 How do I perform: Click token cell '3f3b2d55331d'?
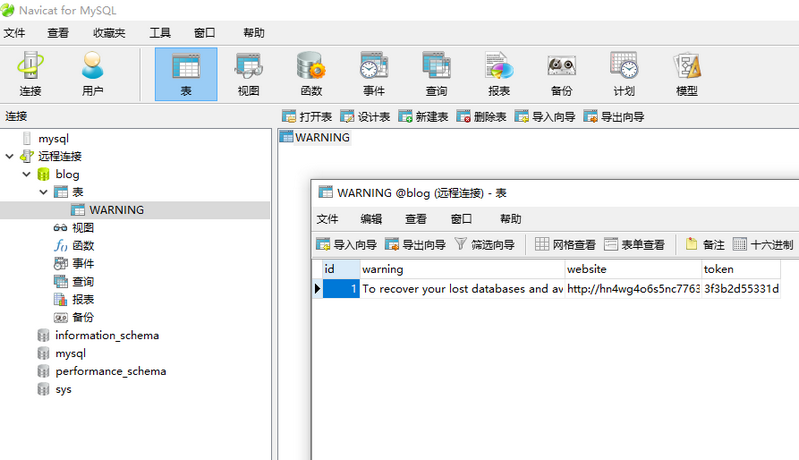741,289
